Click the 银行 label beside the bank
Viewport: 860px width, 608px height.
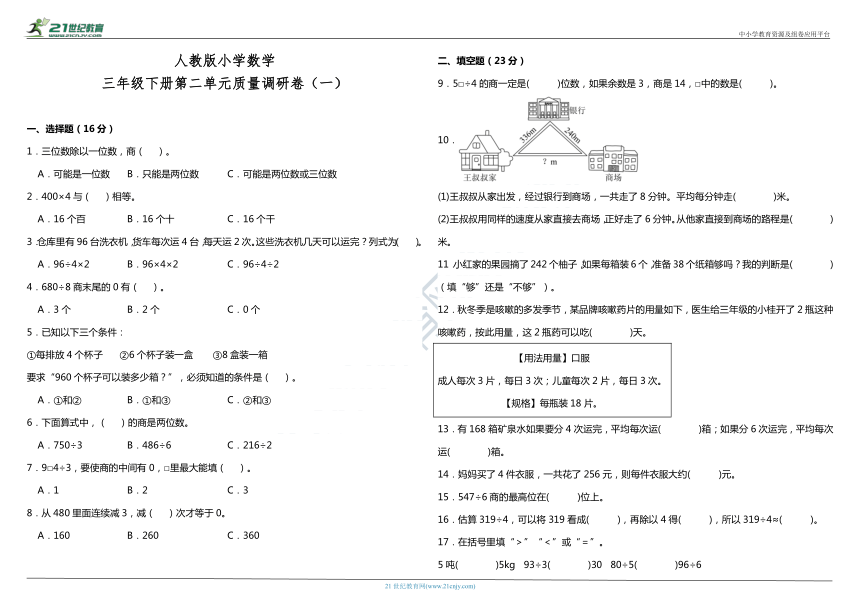click(578, 110)
